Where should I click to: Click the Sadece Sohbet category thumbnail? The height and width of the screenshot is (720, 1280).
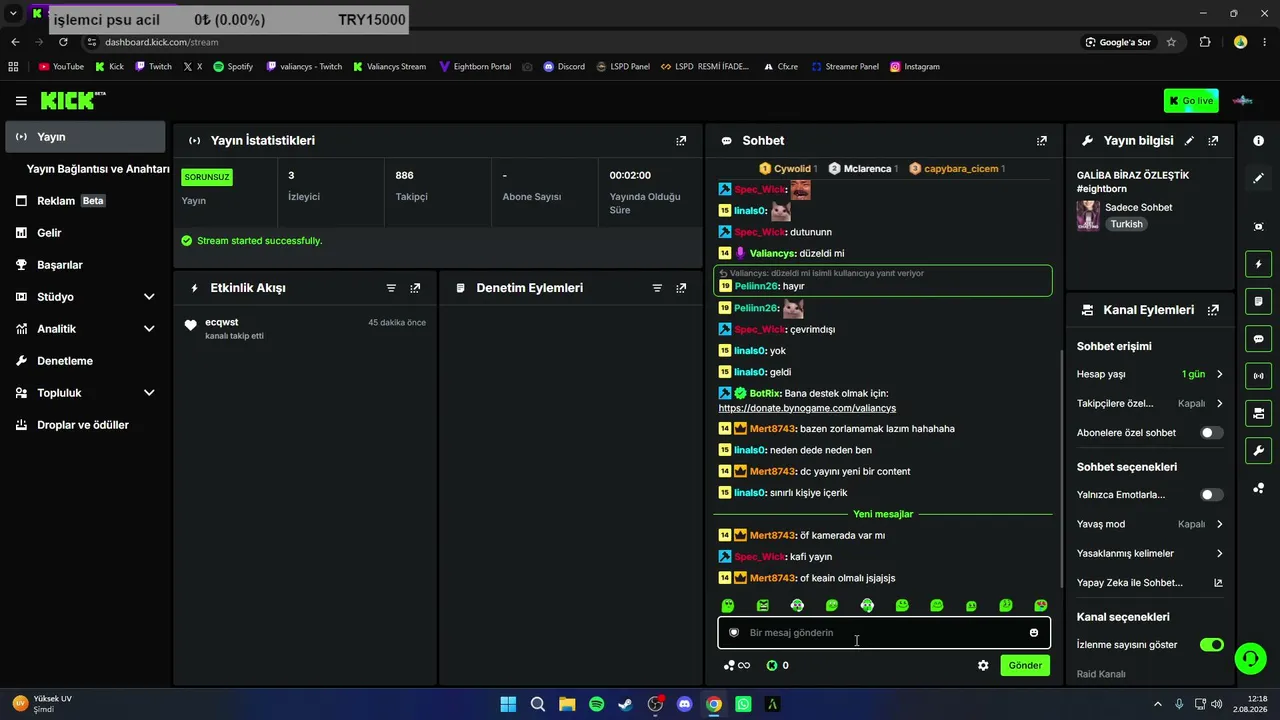coord(1088,215)
